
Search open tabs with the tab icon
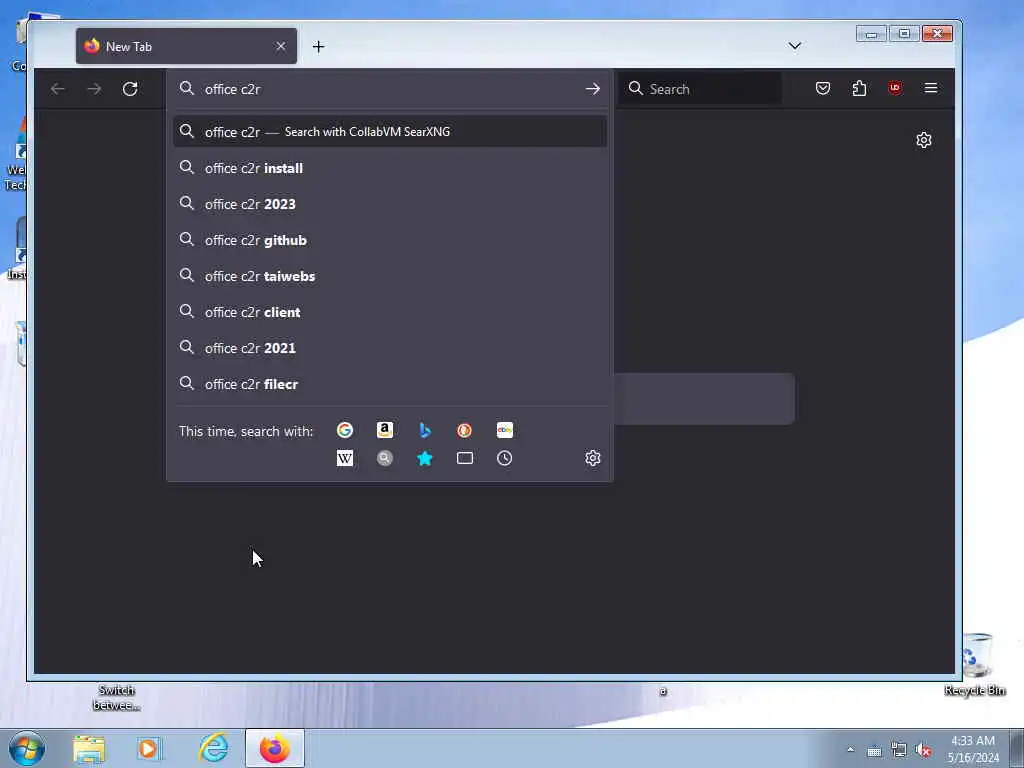(x=464, y=458)
